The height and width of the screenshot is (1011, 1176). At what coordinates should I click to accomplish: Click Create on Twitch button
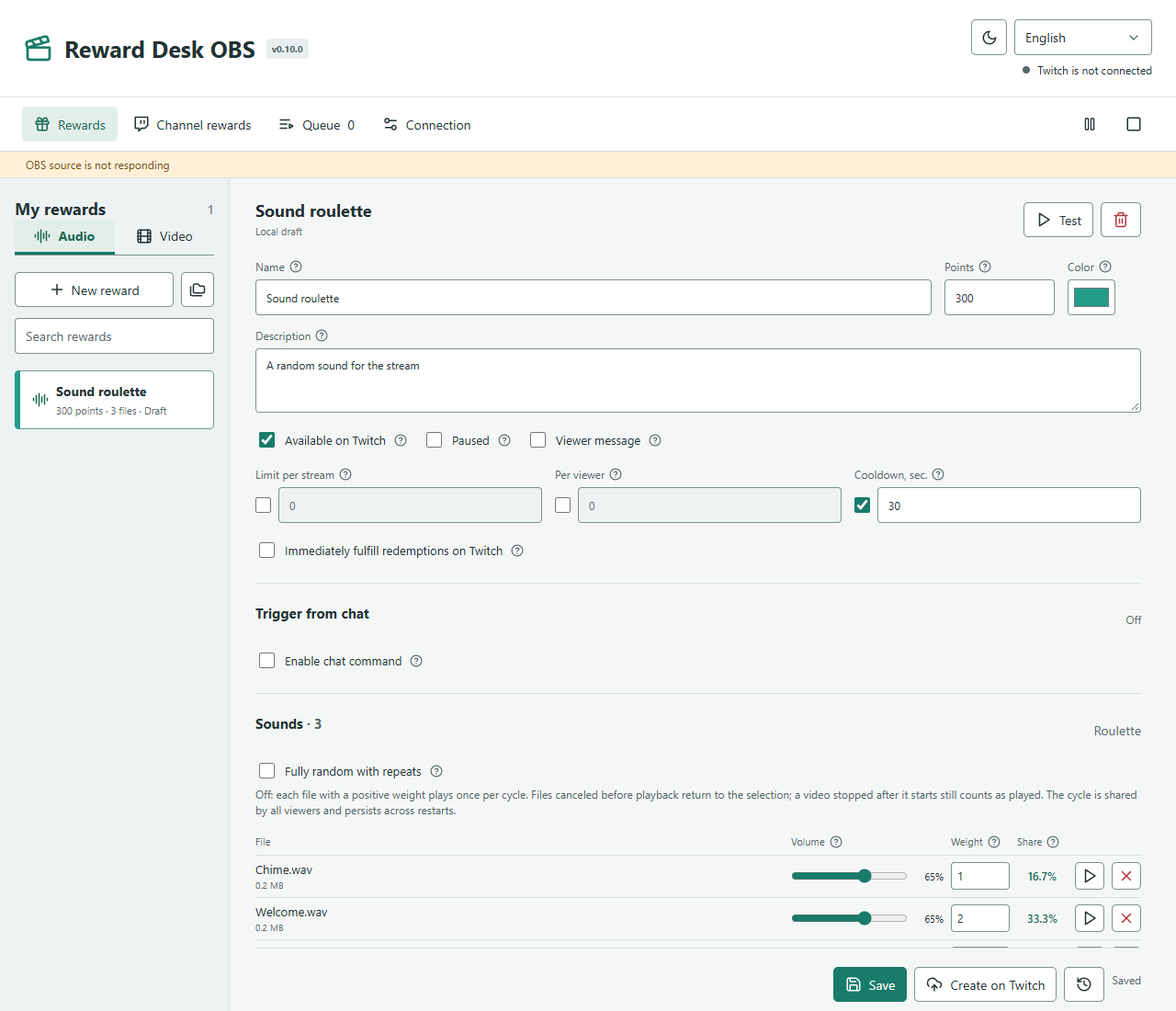(x=985, y=984)
